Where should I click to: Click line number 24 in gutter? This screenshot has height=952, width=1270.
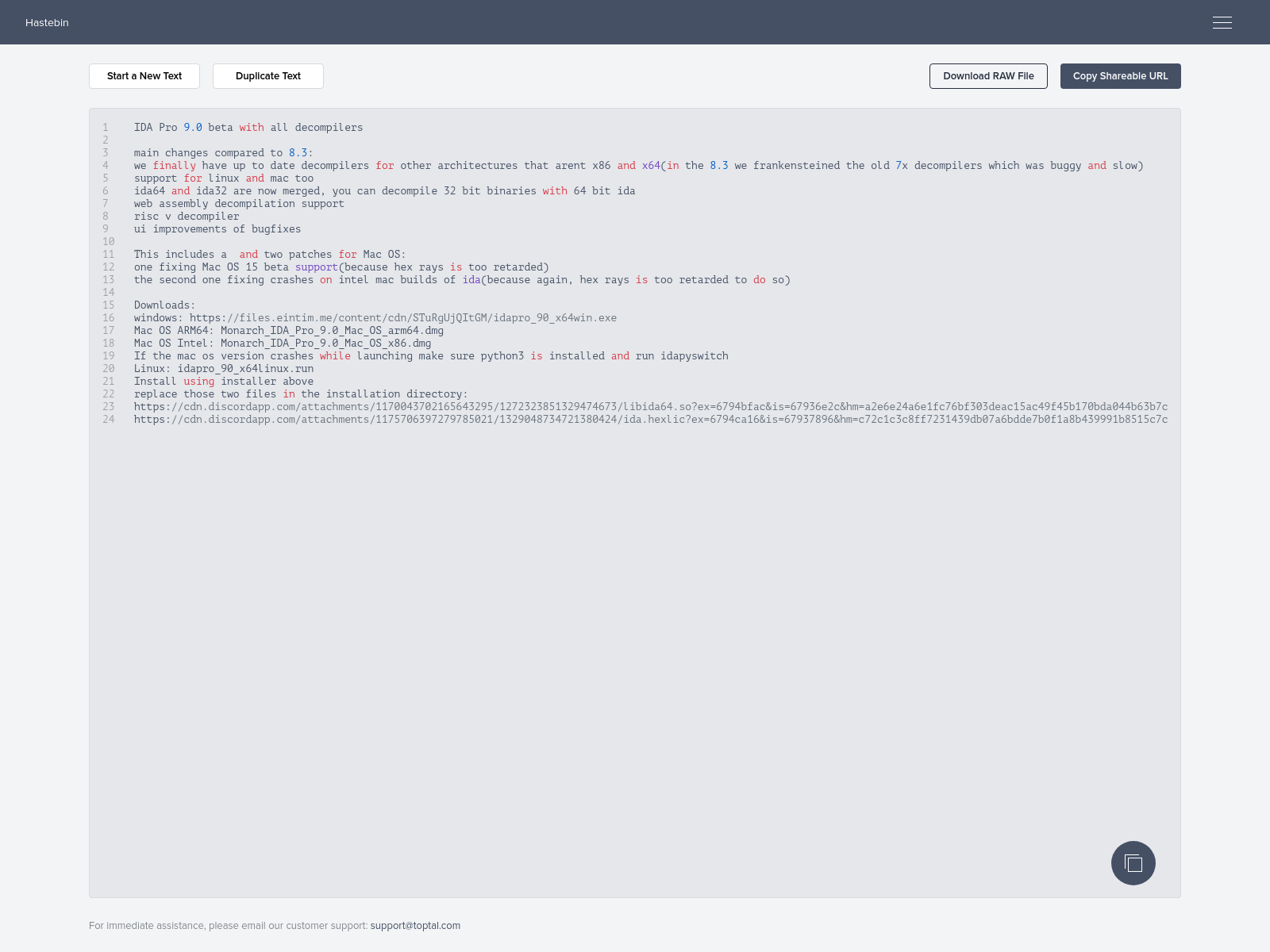pos(109,420)
